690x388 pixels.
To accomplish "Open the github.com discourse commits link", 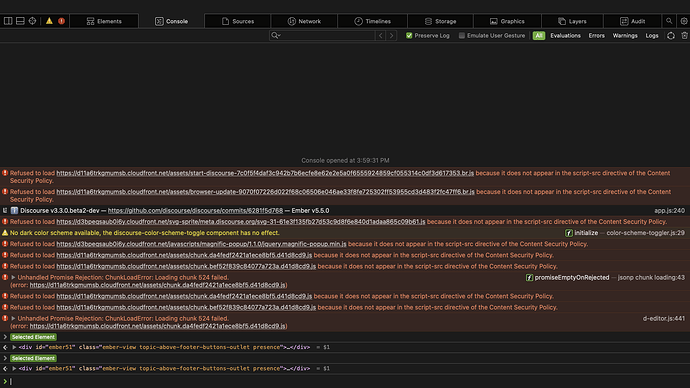I will pyautogui.click(x=195, y=211).
